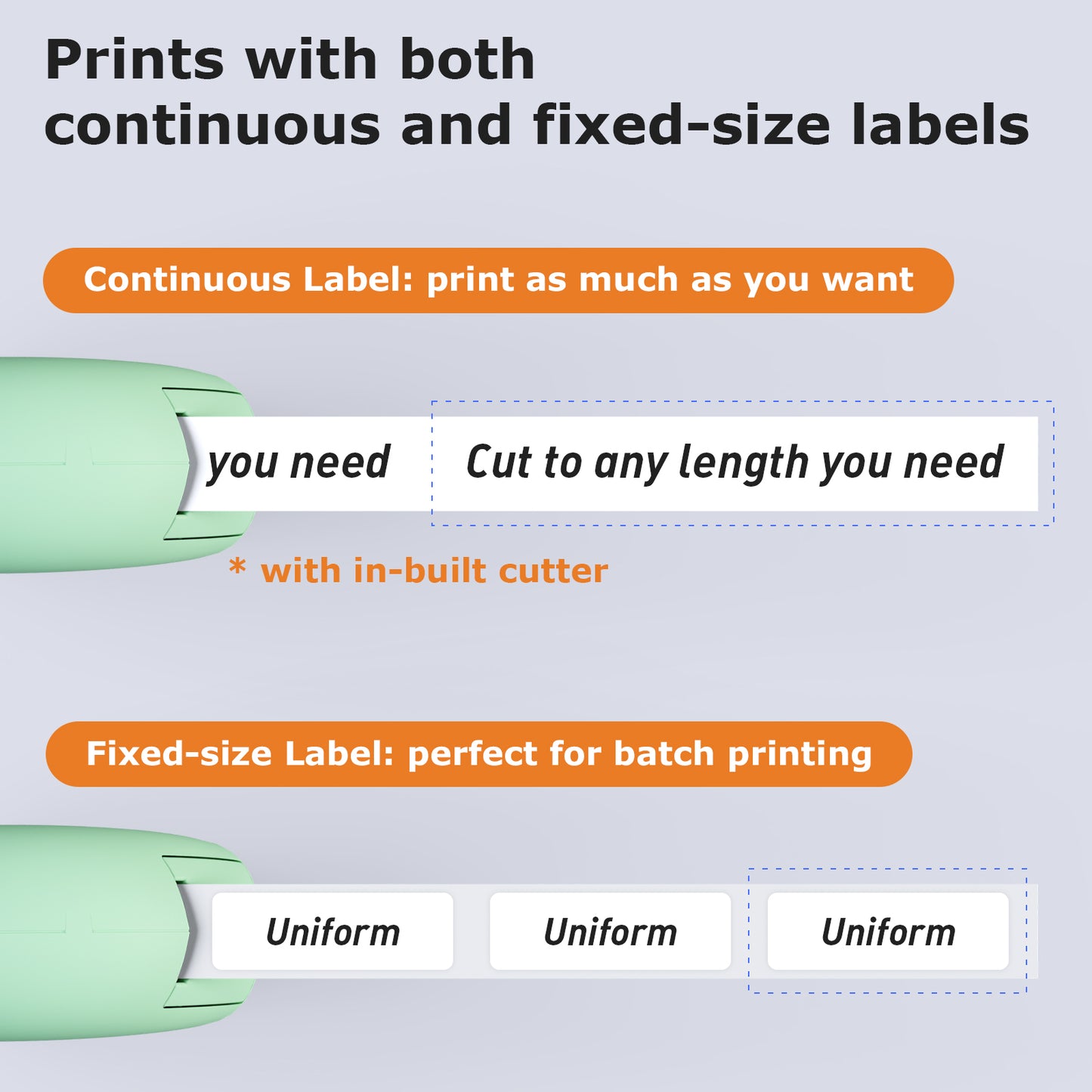Click 'Fixed-size Label:' in the lower orange banner

click(240, 754)
